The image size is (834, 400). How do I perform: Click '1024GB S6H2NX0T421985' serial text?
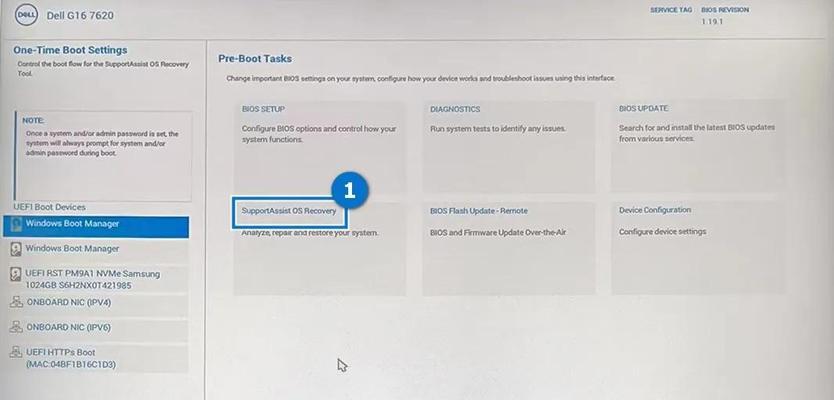(x=79, y=286)
